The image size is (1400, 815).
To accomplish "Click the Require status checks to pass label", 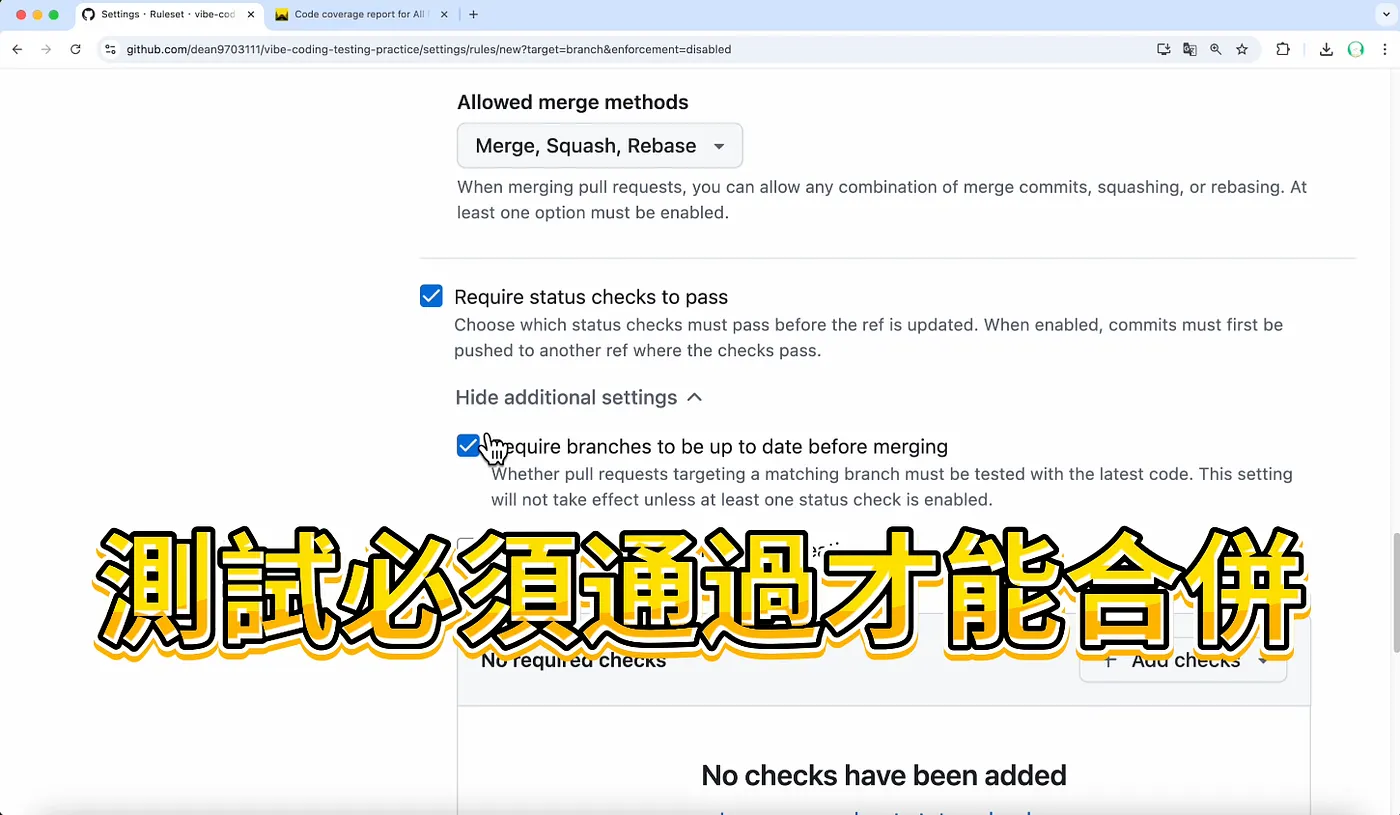I will pos(591,297).
